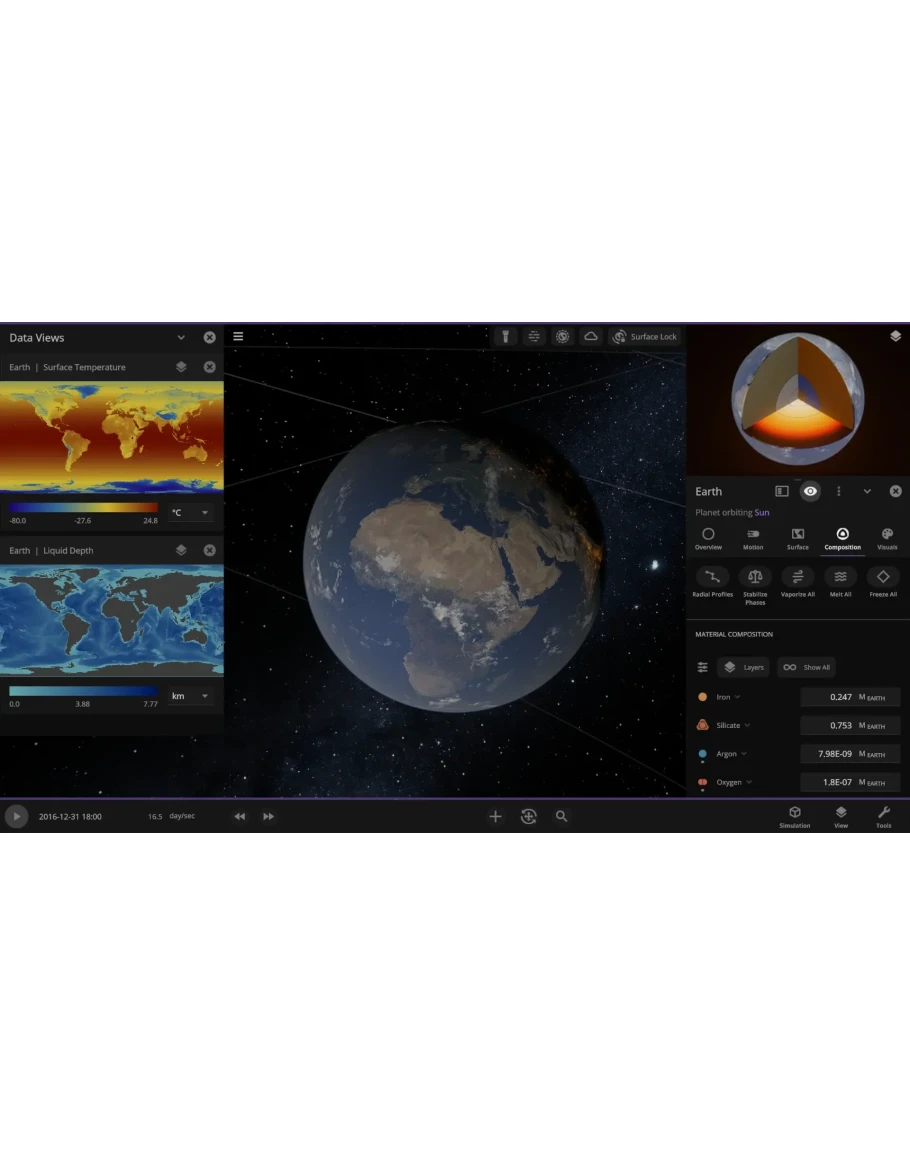This screenshot has width=910, height=1155.
Task: Toggle the eye visibility icon for Earth
Action: (x=810, y=491)
